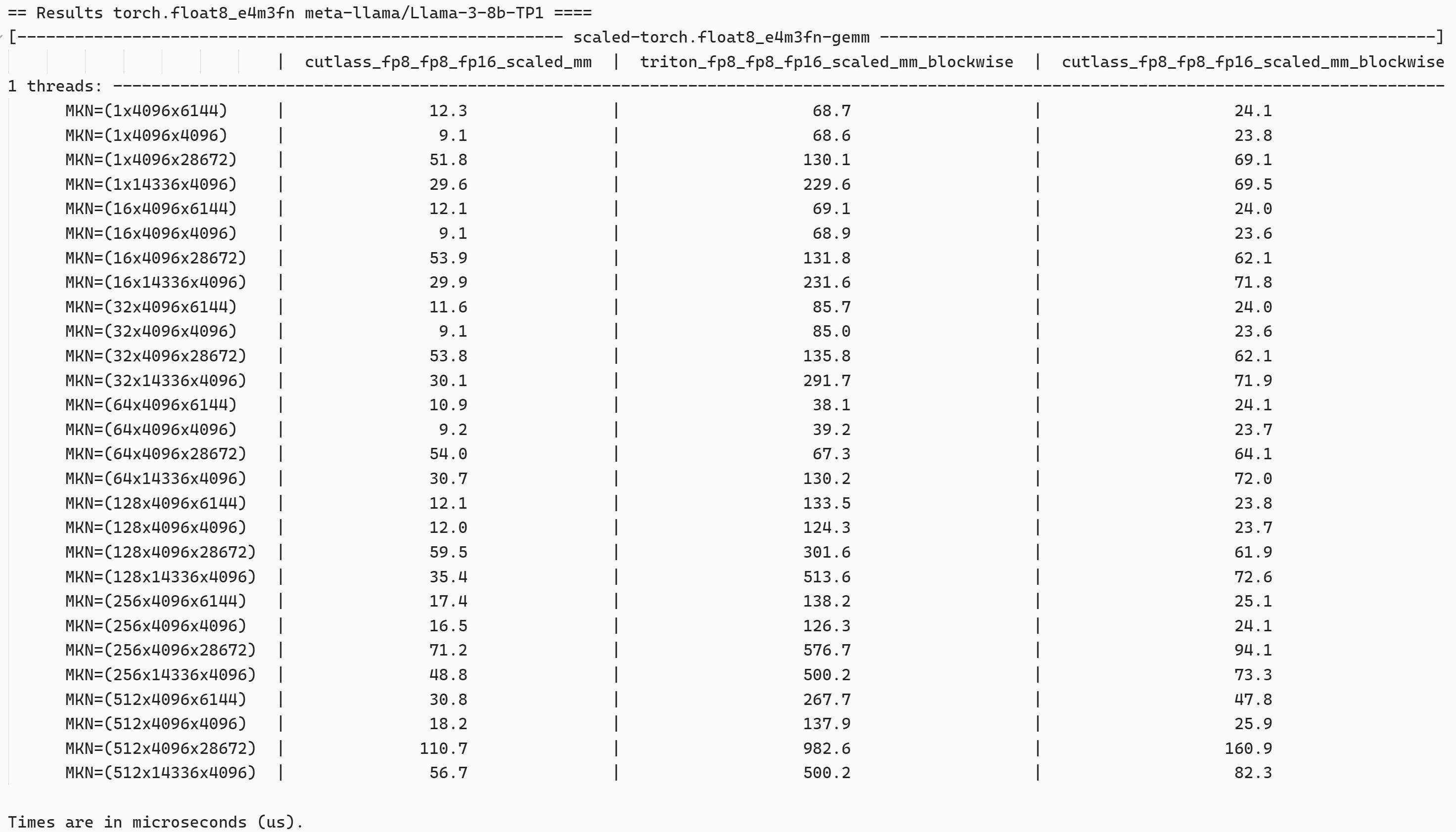Click the MKN=(32x14336x4096) row label
Screen dimensions: 1456x832
tap(155, 381)
